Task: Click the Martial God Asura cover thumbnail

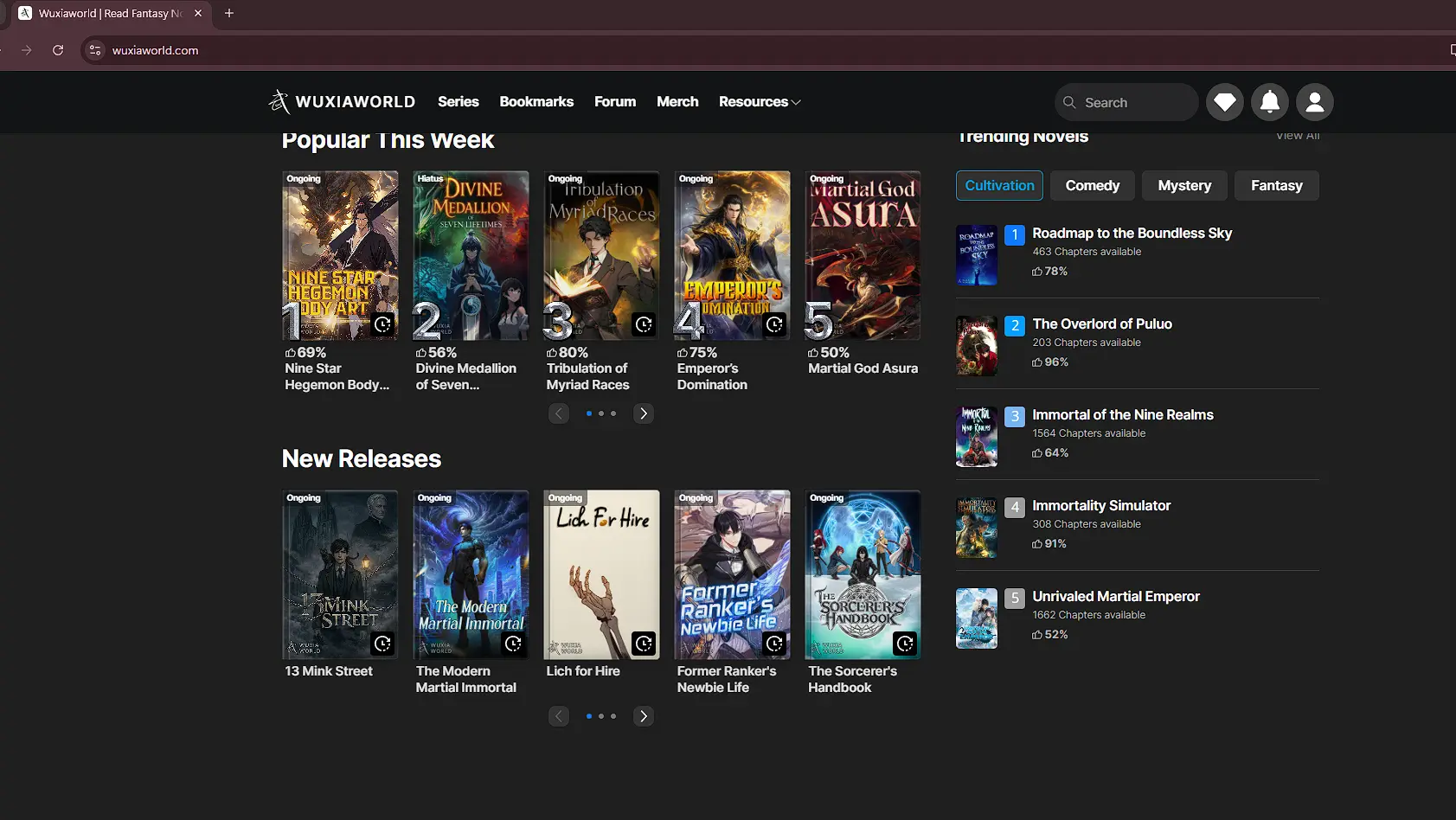Action: 863,255
